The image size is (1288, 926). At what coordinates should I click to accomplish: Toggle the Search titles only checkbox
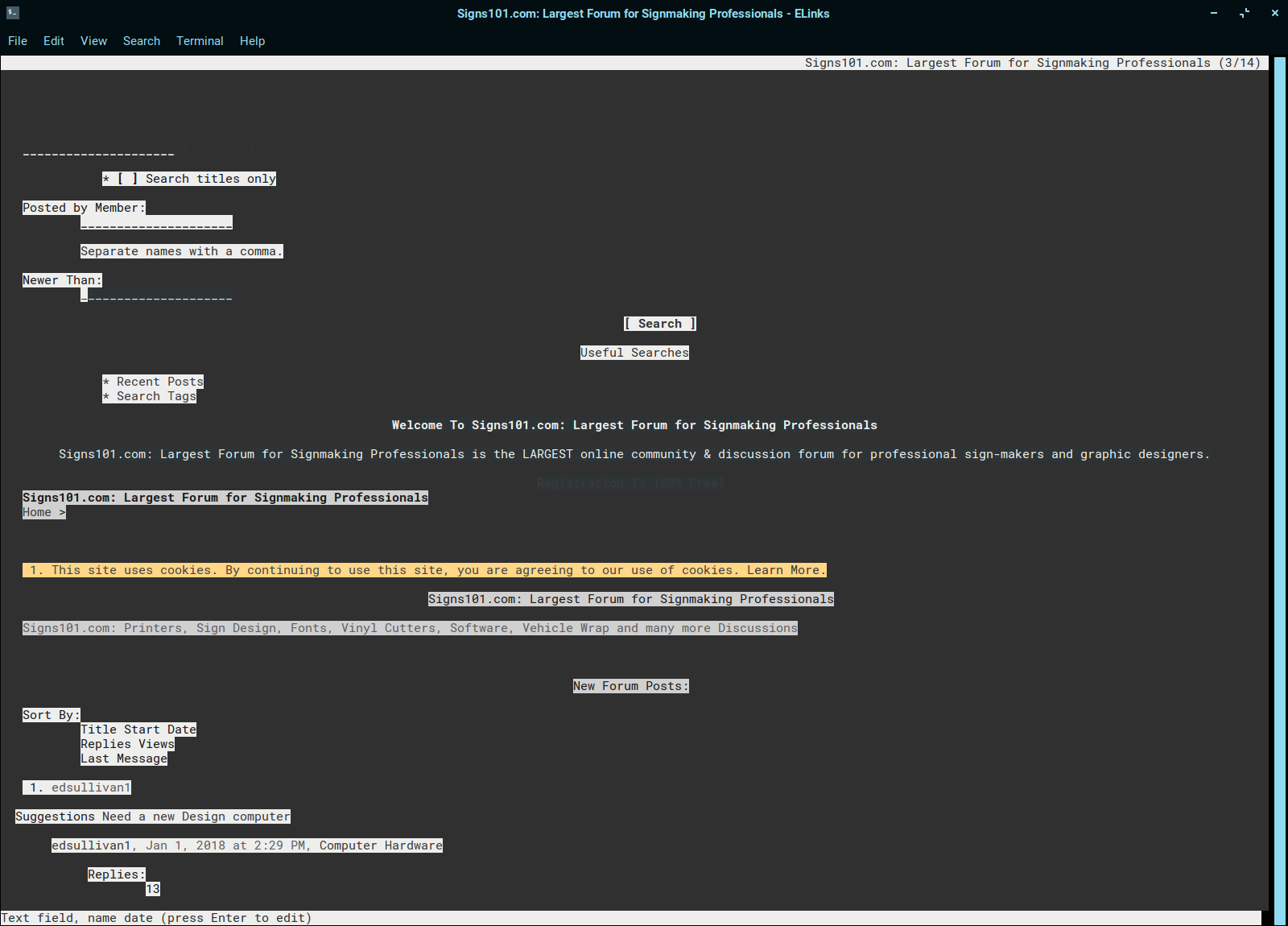pyautogui.click(x=128, y=179)
